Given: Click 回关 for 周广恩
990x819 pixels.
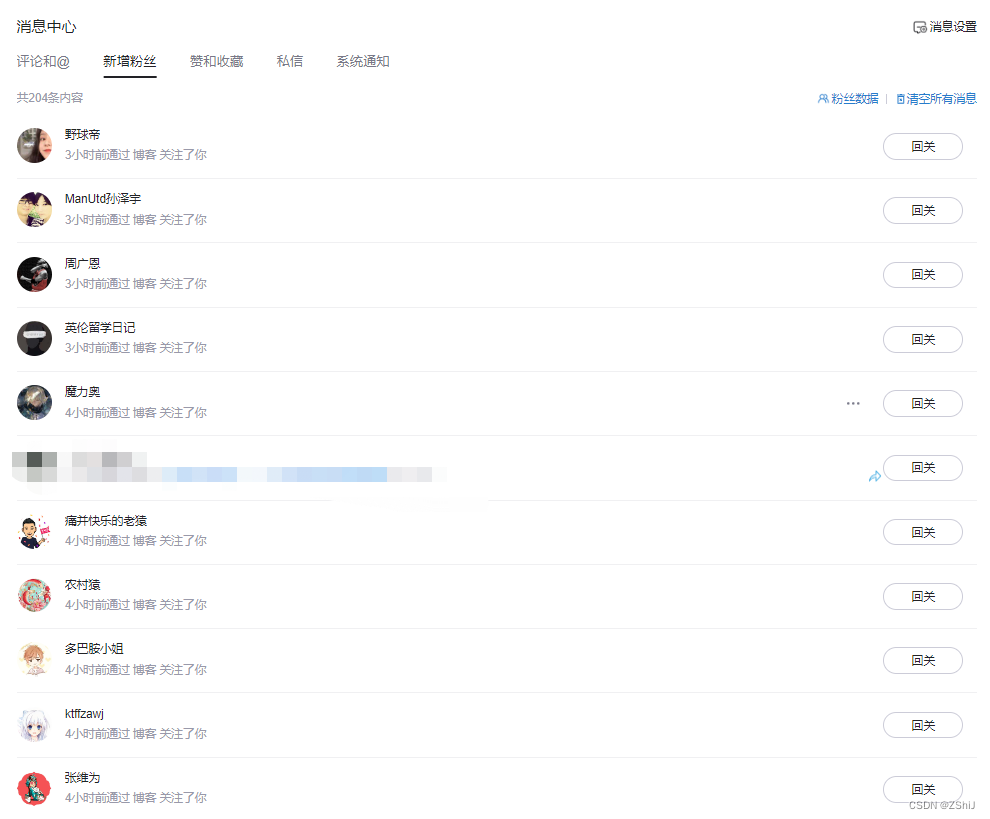Looking at the screenshot, I should click(922, 275).
